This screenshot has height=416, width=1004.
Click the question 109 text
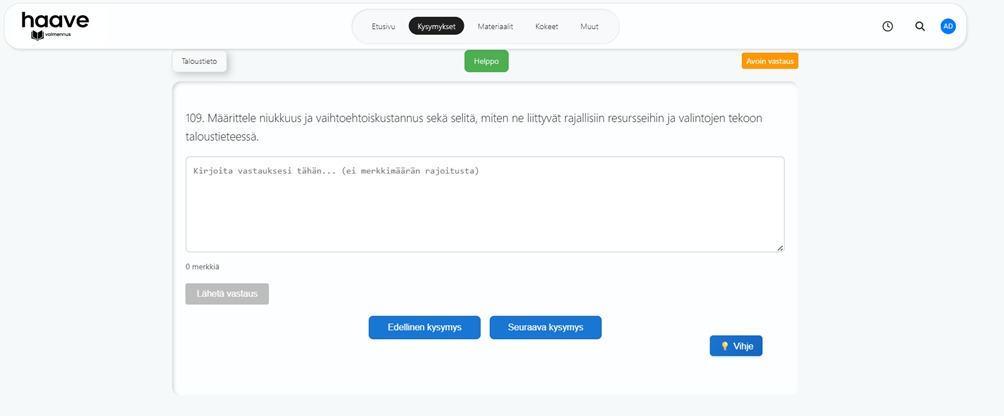tap(474, 127)
